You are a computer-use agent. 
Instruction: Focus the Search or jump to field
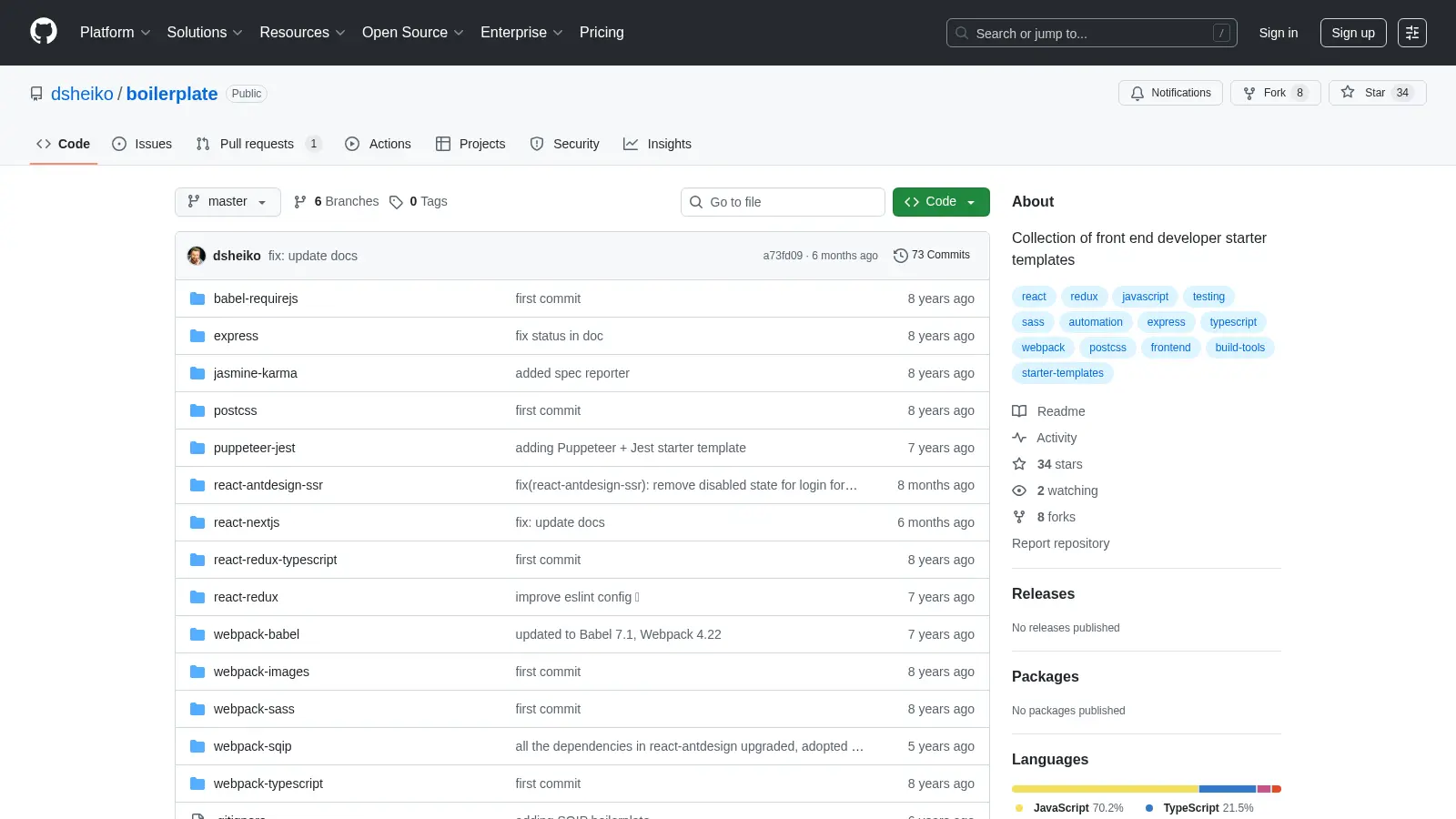coord(1092,33)
